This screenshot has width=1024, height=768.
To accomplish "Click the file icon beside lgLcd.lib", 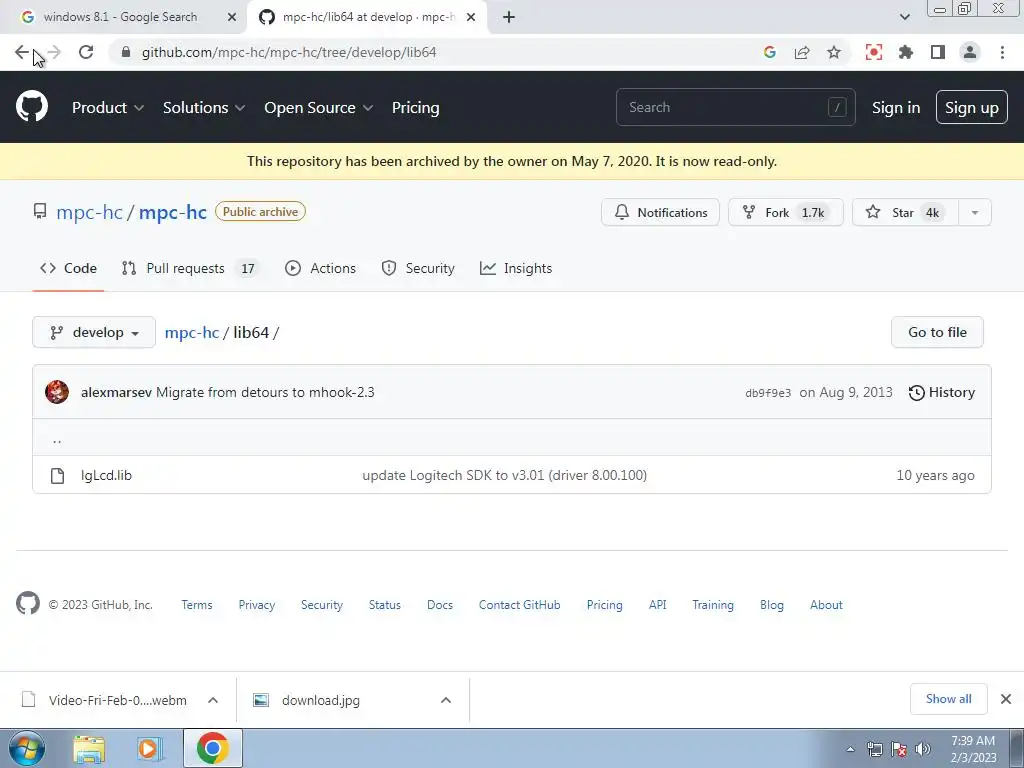I will 57,475.
